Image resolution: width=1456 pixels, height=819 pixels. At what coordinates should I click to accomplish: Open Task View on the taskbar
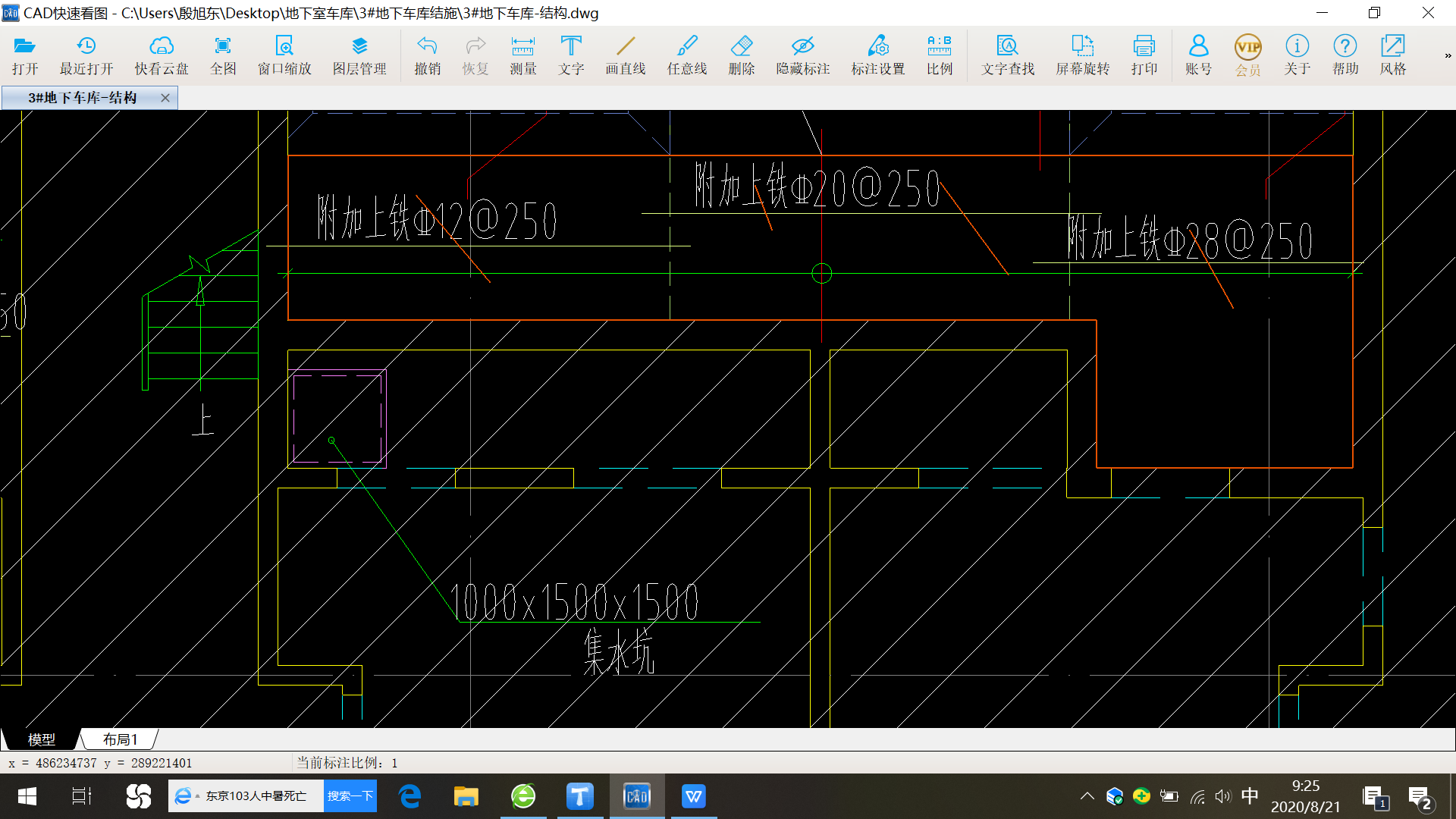coord(81,796)
